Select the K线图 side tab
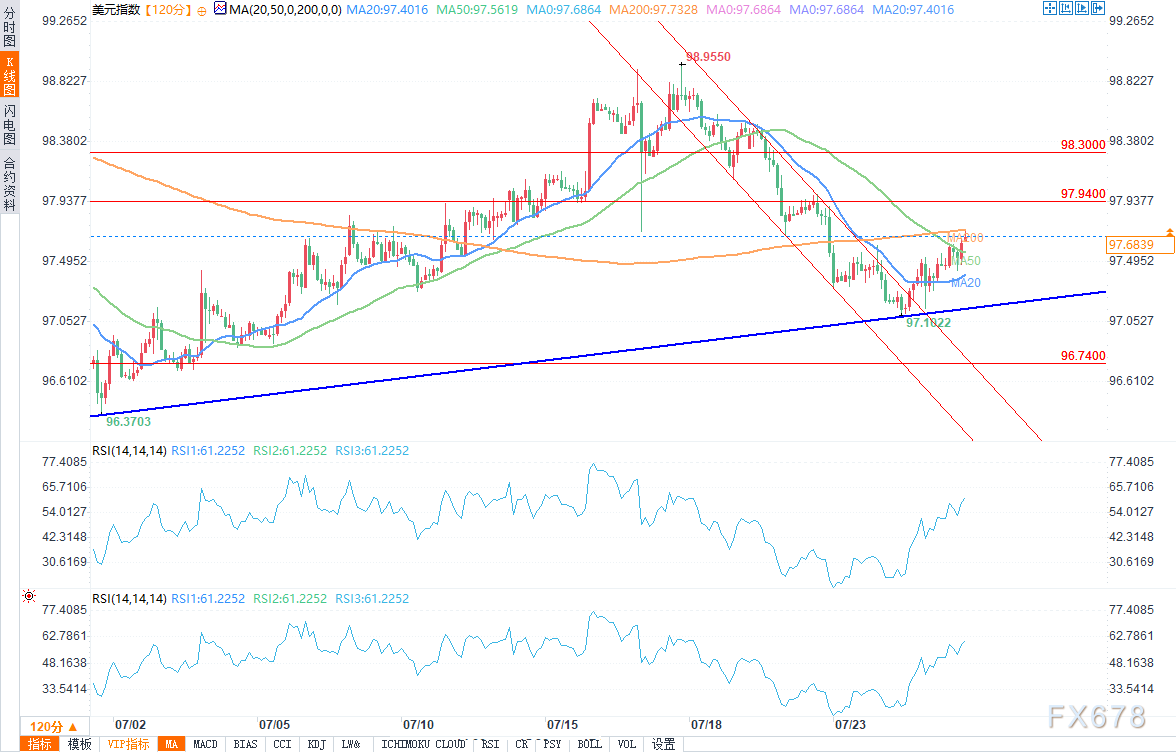The width and height of the screenshot is (1176, 752). coord(10,75)
